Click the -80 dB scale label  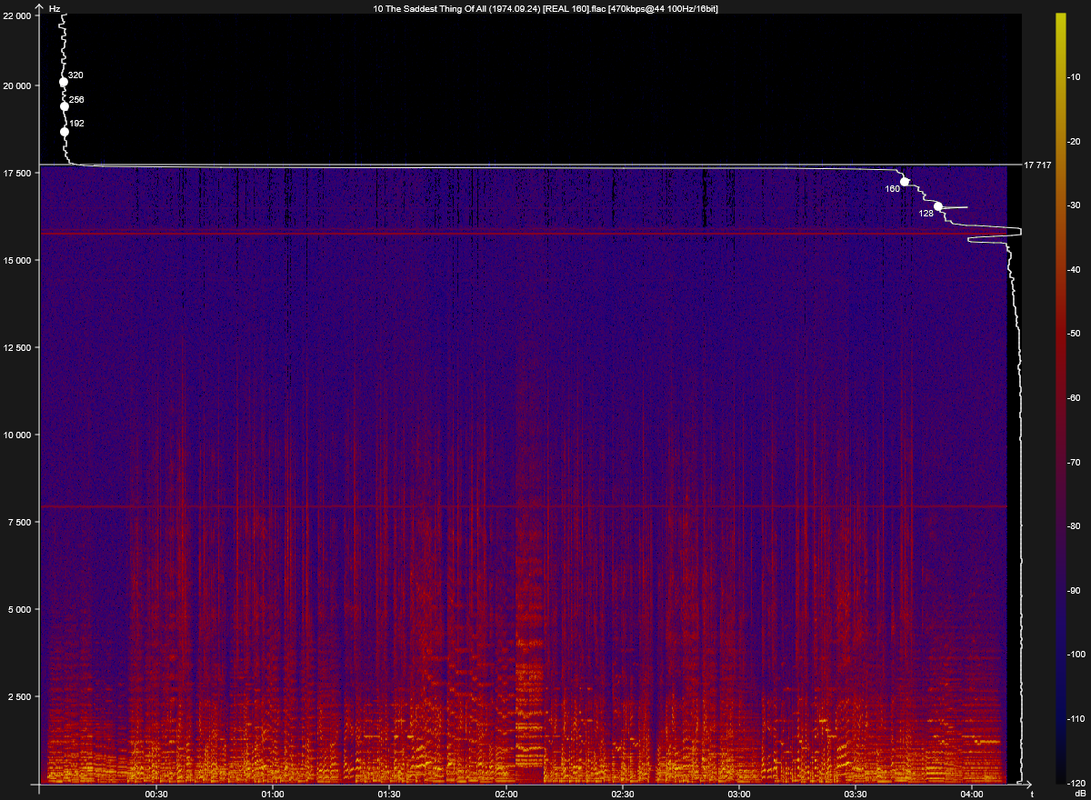coord(1074,527)
